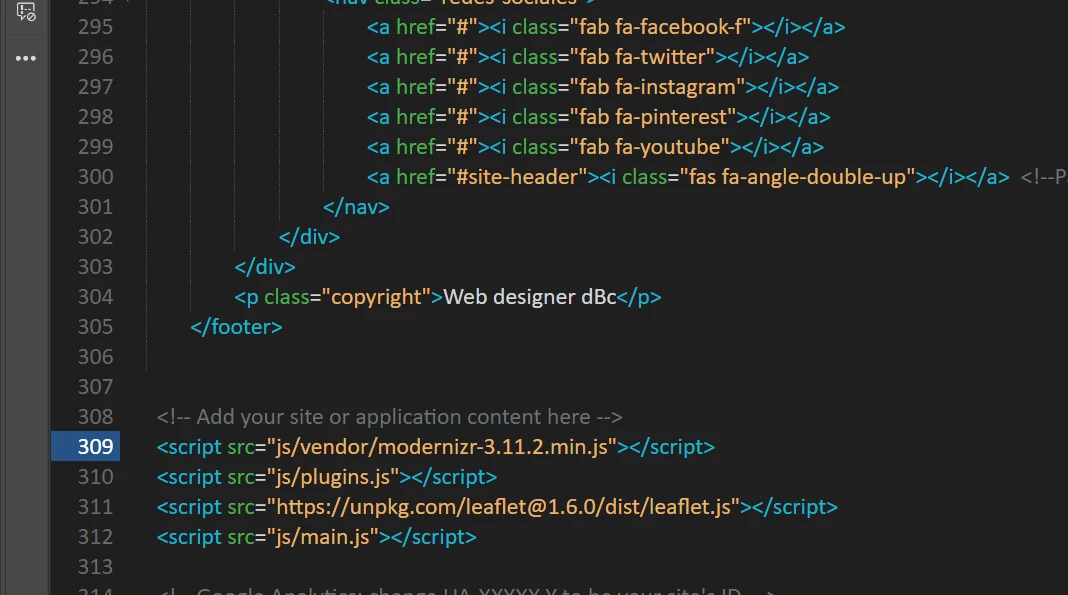This screenshot has height=595, width=1068.
Task: Click line number 306 in the gutter
Action: point(95,357)
